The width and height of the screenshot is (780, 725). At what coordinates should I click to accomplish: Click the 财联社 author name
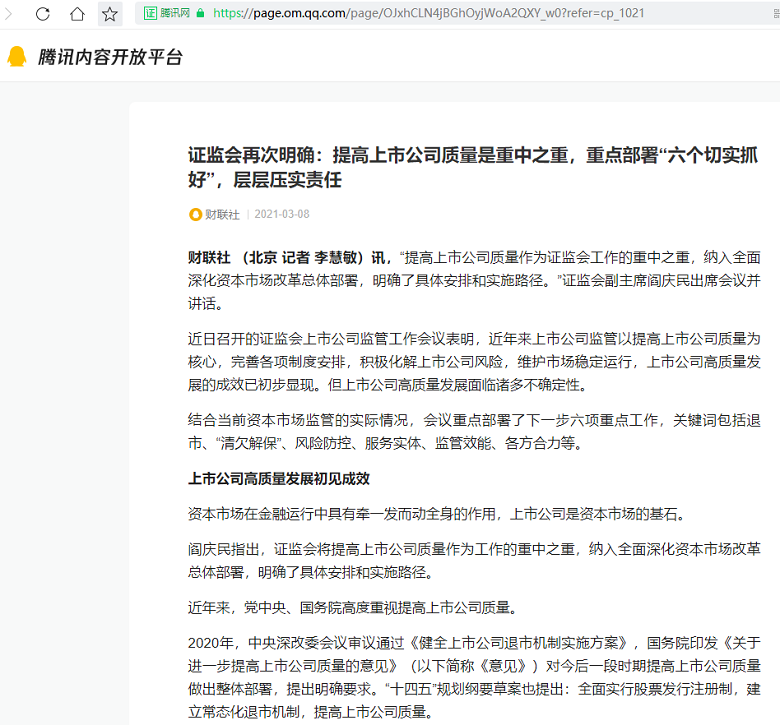[222, 214]
